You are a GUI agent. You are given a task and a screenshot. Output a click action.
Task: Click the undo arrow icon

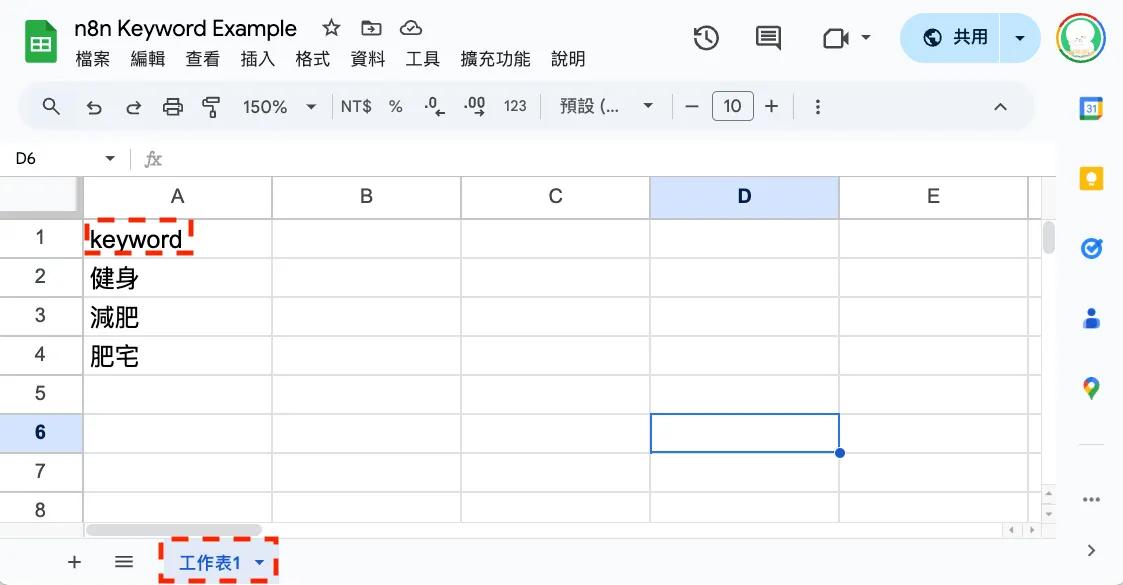(x=94, y=107)
